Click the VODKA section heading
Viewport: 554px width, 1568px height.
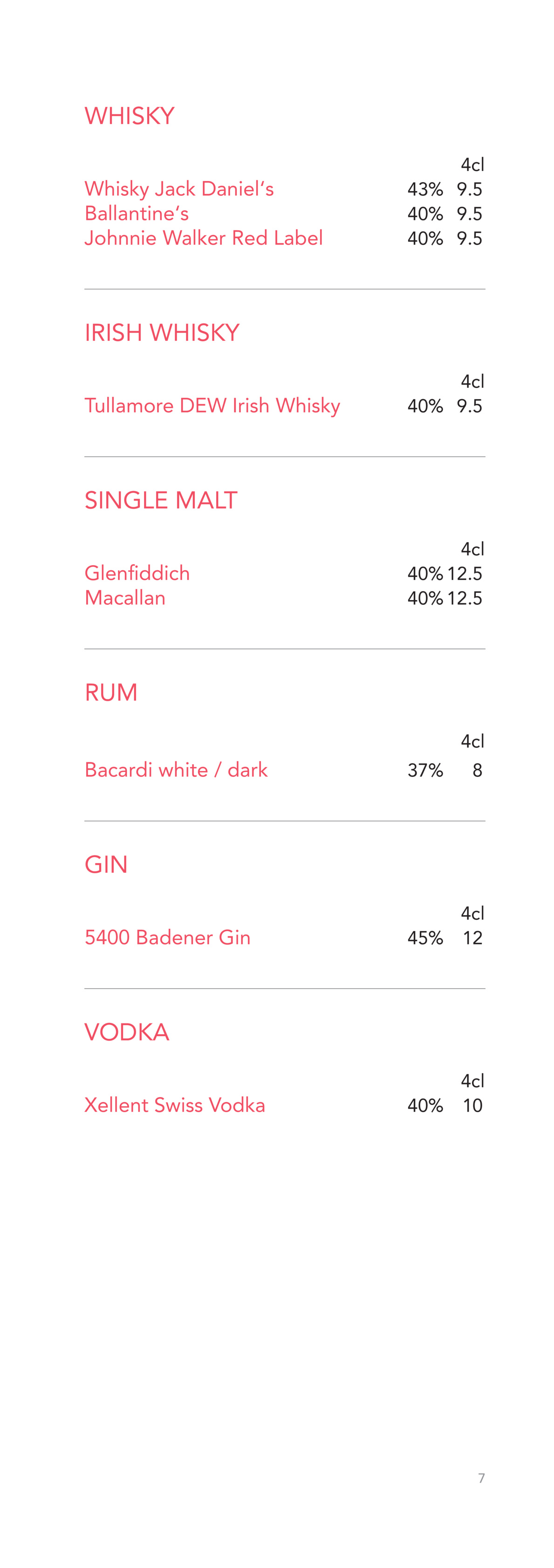tap(126, 1032)
